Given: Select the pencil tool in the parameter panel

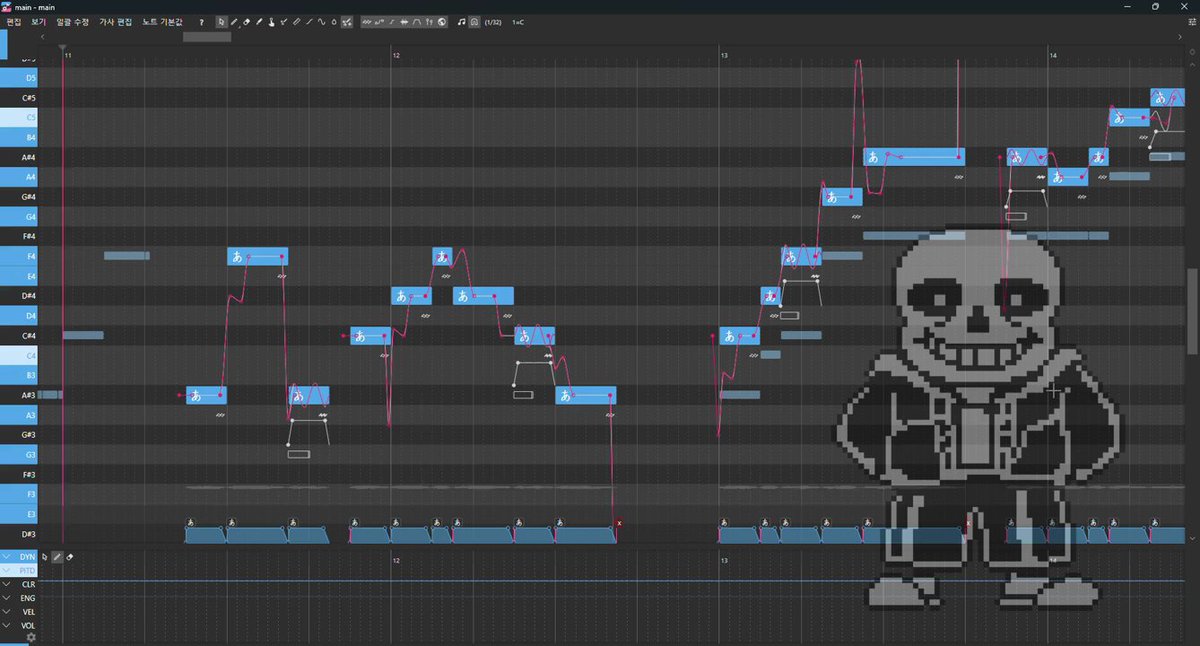Looking at the screenshot, I should [58, 557].
